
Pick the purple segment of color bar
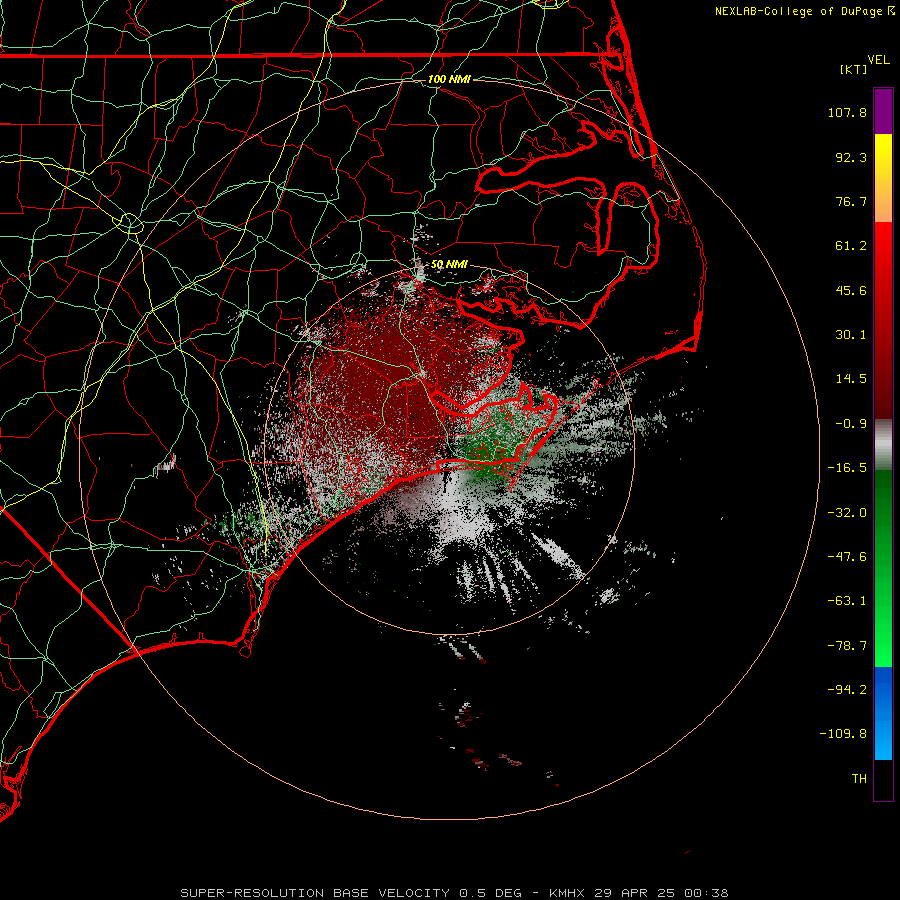[x=883, y=111]
